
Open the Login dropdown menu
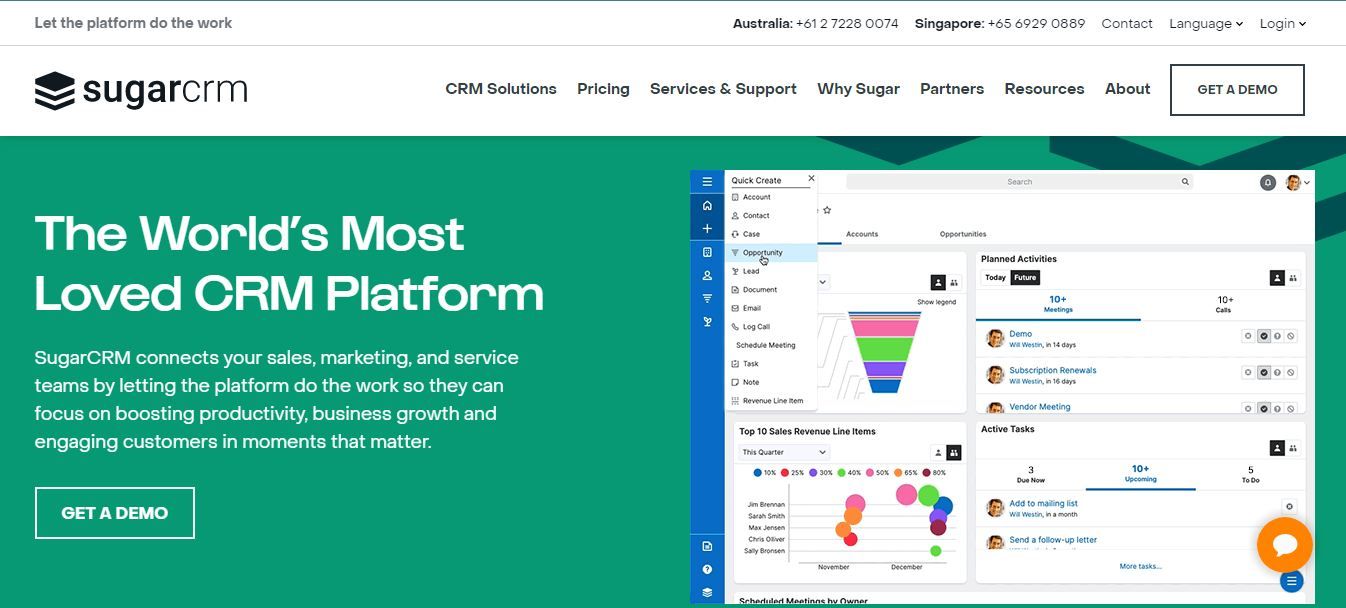click(1282, 23)
